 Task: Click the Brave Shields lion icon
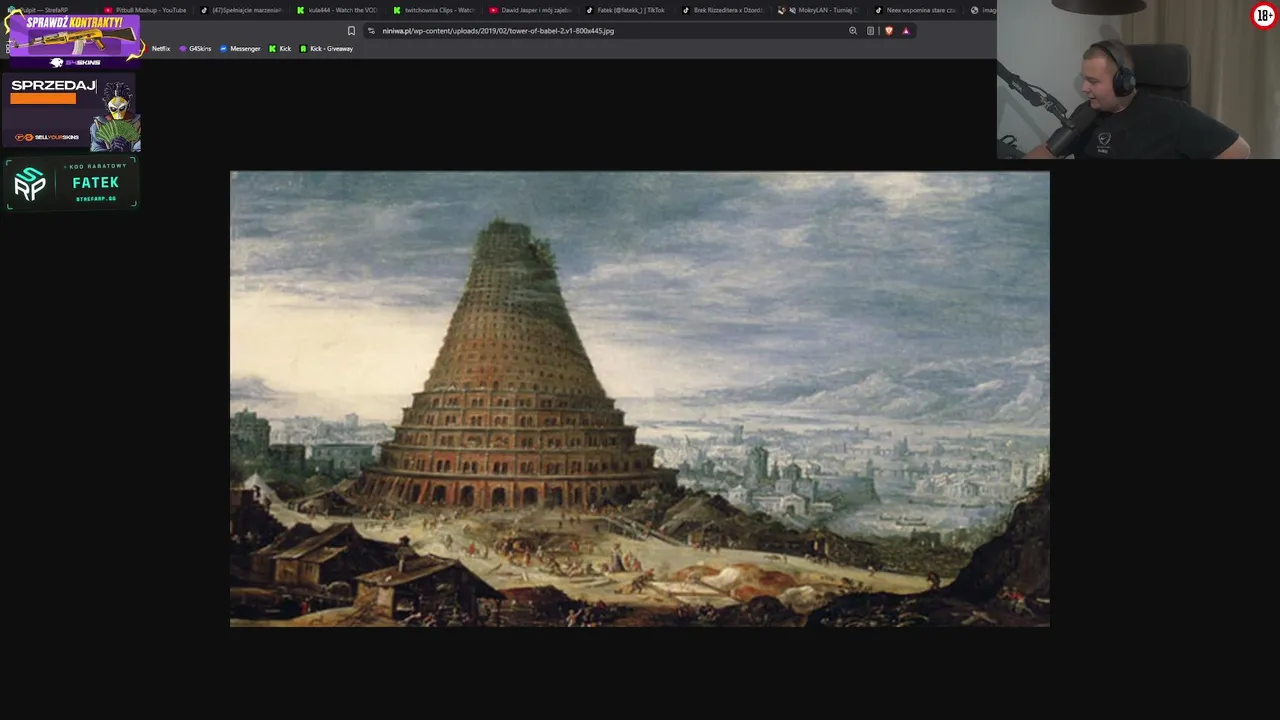pos(888,31)
